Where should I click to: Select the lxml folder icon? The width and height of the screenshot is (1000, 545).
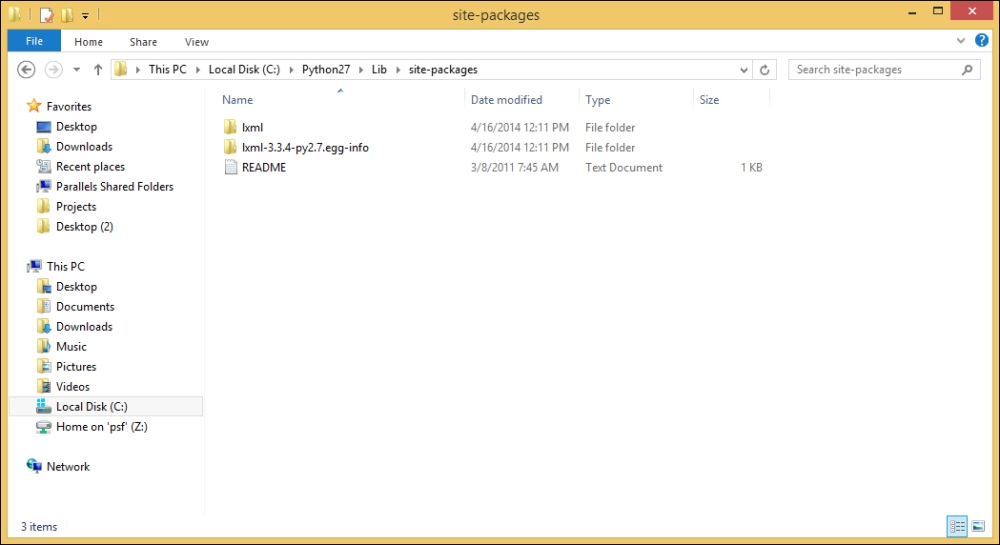point(230,127)
